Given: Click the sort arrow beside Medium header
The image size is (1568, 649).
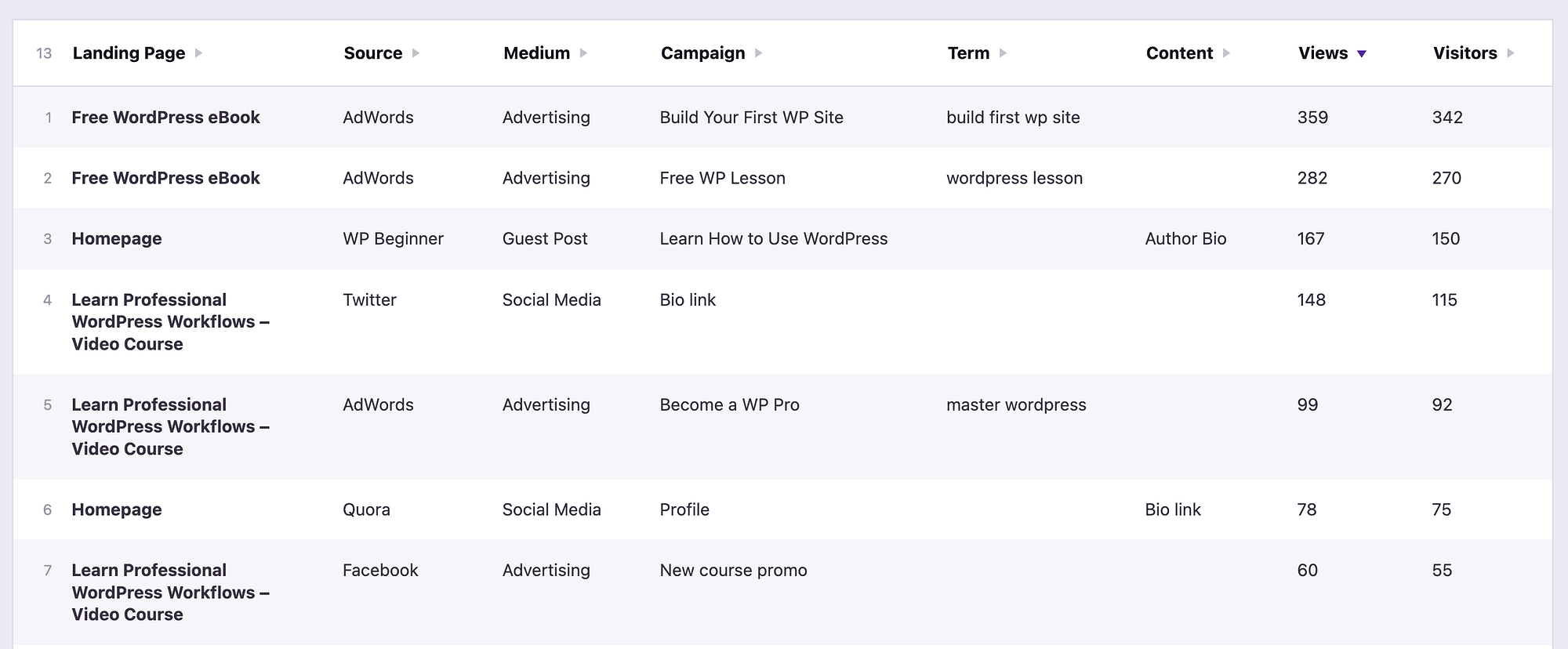Looking at the screenshot, I should point(583,53).
